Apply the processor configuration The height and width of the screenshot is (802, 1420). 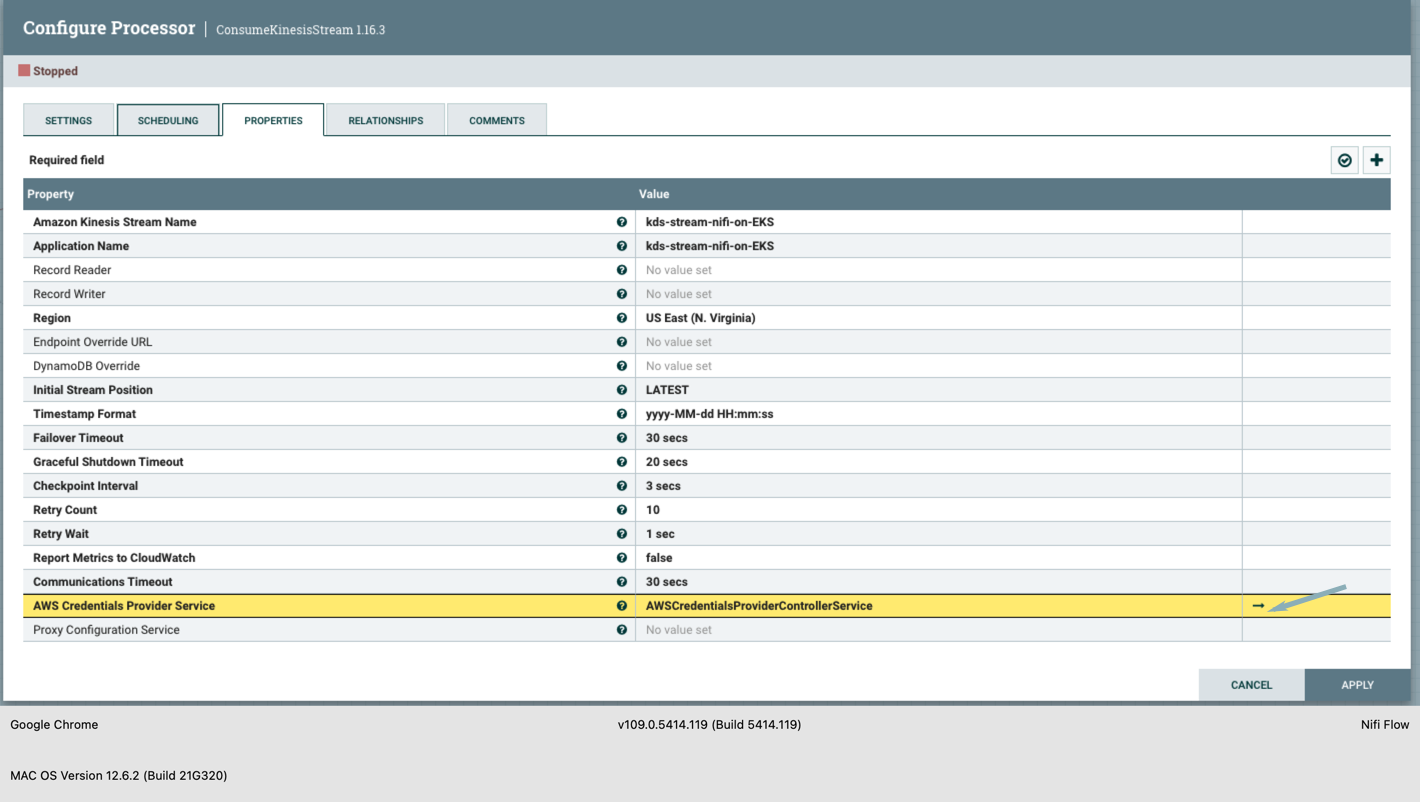[1357, 685]
